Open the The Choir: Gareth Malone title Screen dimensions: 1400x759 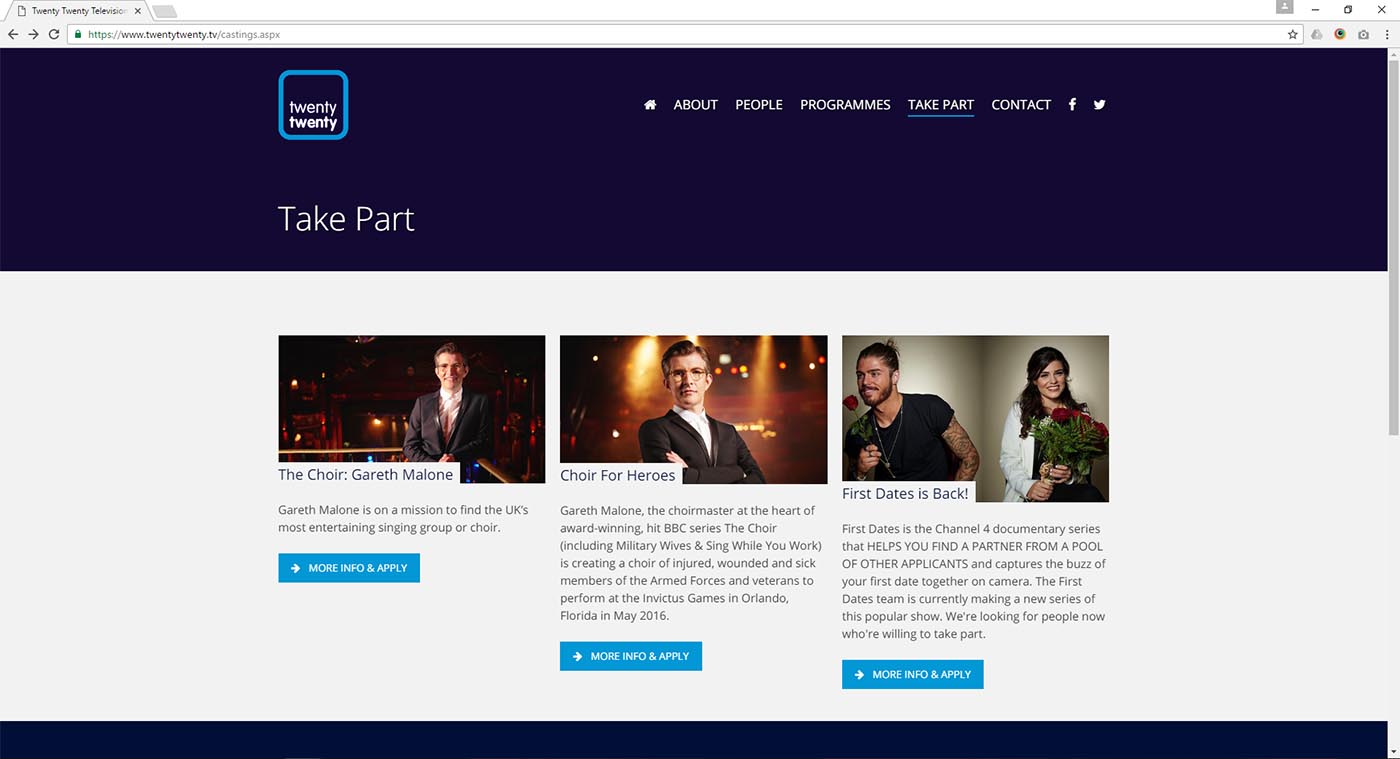click(x=366, y=475)
